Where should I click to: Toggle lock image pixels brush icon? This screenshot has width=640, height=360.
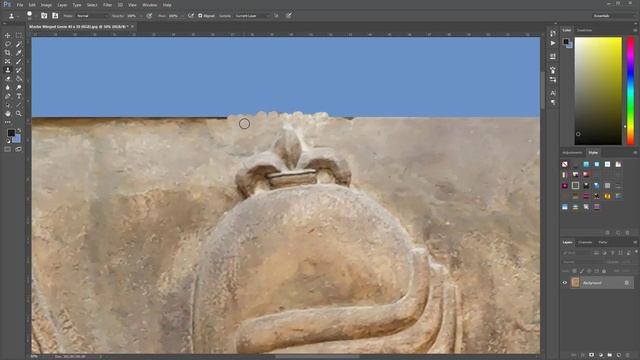pos(582,271)
